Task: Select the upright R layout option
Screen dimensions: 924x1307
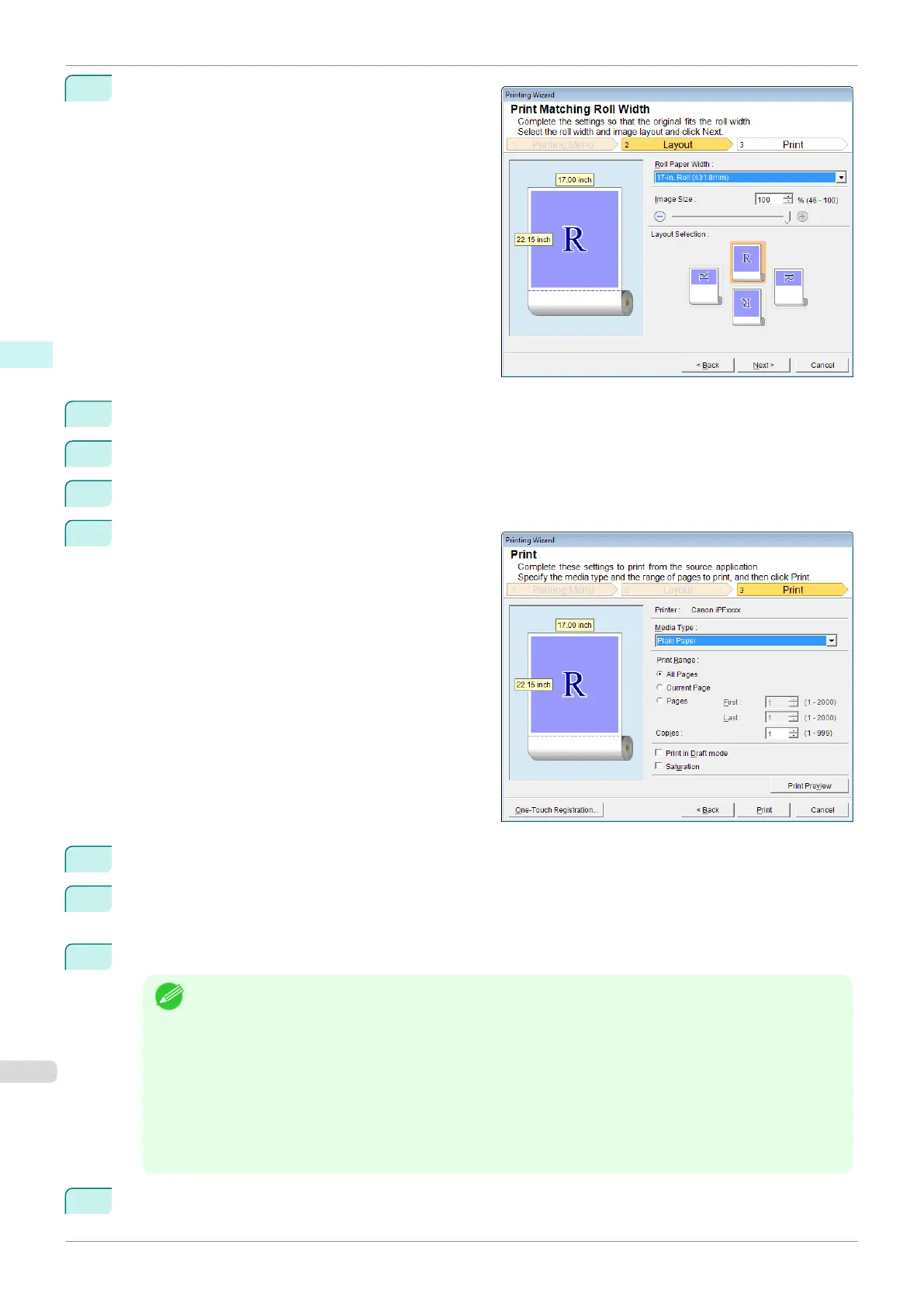Action: 747,263
